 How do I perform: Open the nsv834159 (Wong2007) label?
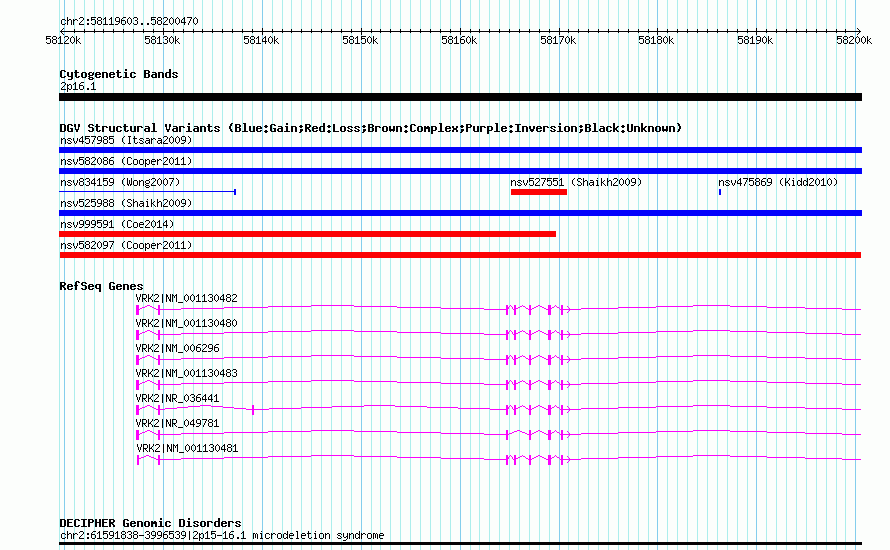click(x=120, y=182)
